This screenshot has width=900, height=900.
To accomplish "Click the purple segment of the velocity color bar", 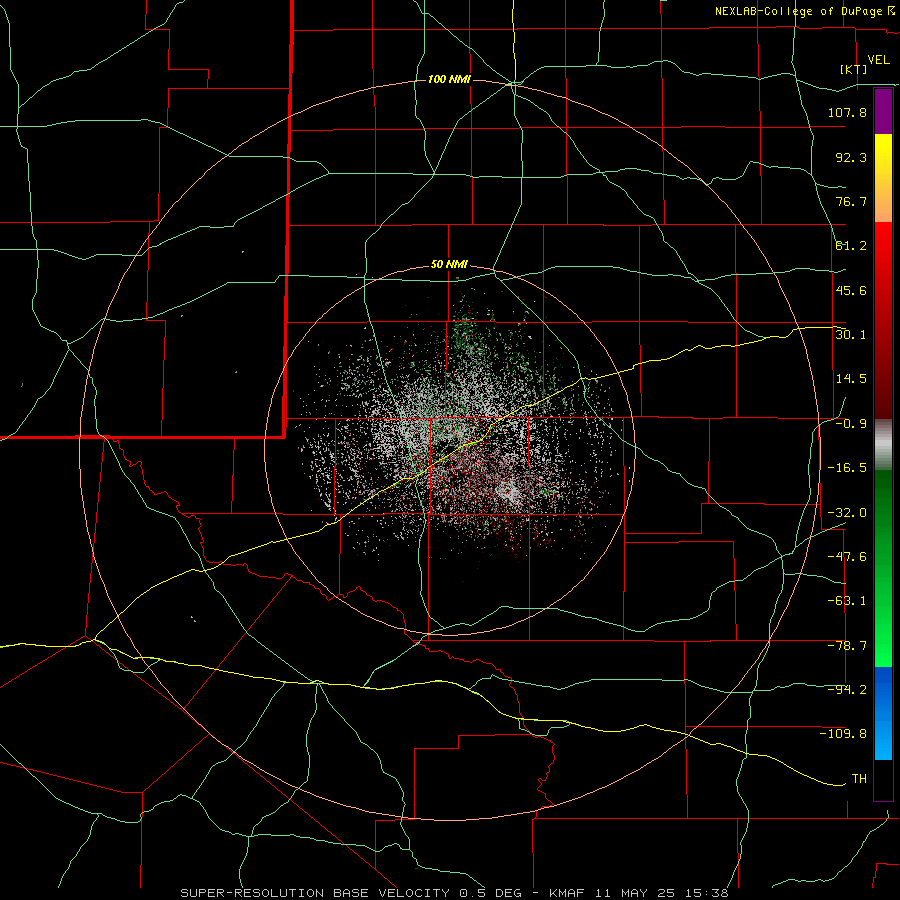I will (883, 112).
